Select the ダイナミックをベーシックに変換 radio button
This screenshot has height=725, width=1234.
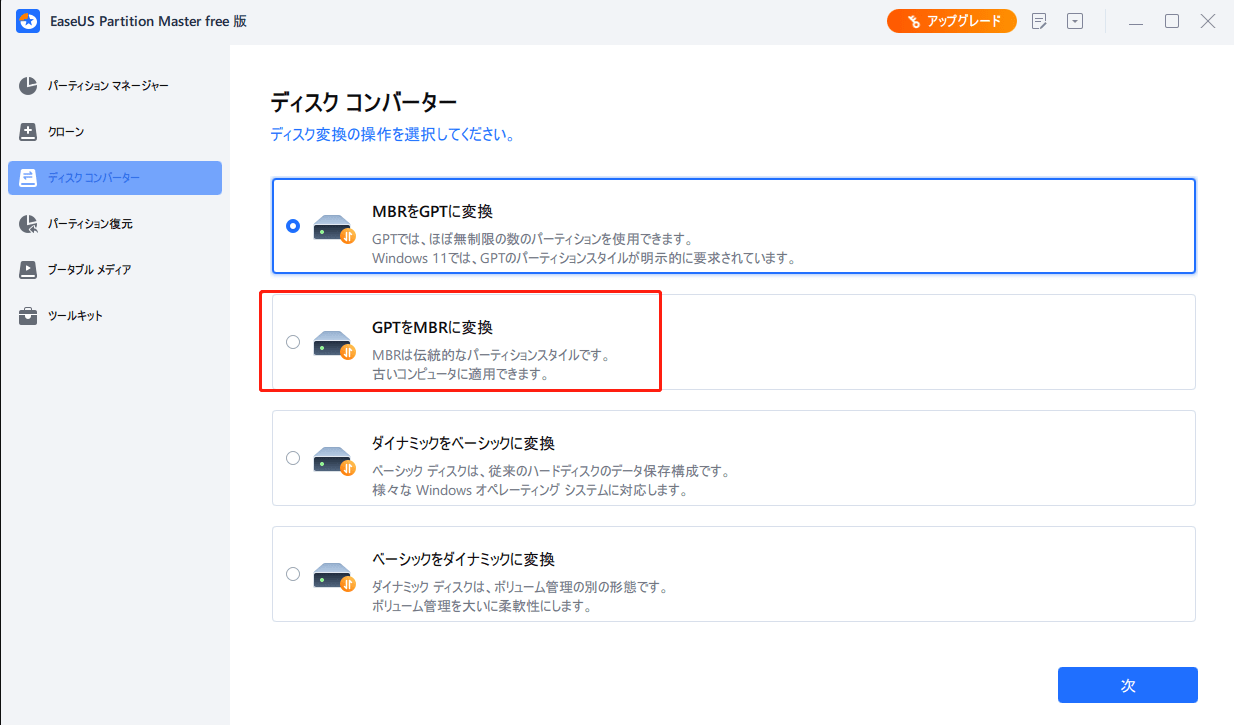293,458
